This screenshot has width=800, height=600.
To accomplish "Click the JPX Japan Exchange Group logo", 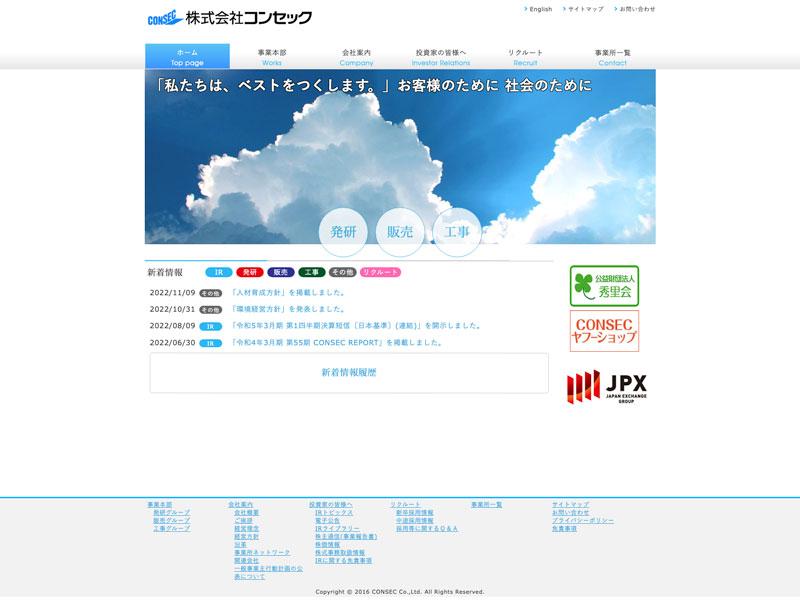I will point(606,386).
